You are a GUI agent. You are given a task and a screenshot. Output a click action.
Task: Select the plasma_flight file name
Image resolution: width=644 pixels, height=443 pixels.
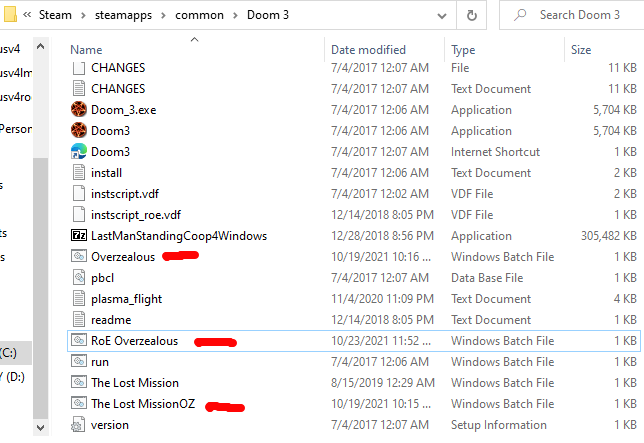pos(126,299)
